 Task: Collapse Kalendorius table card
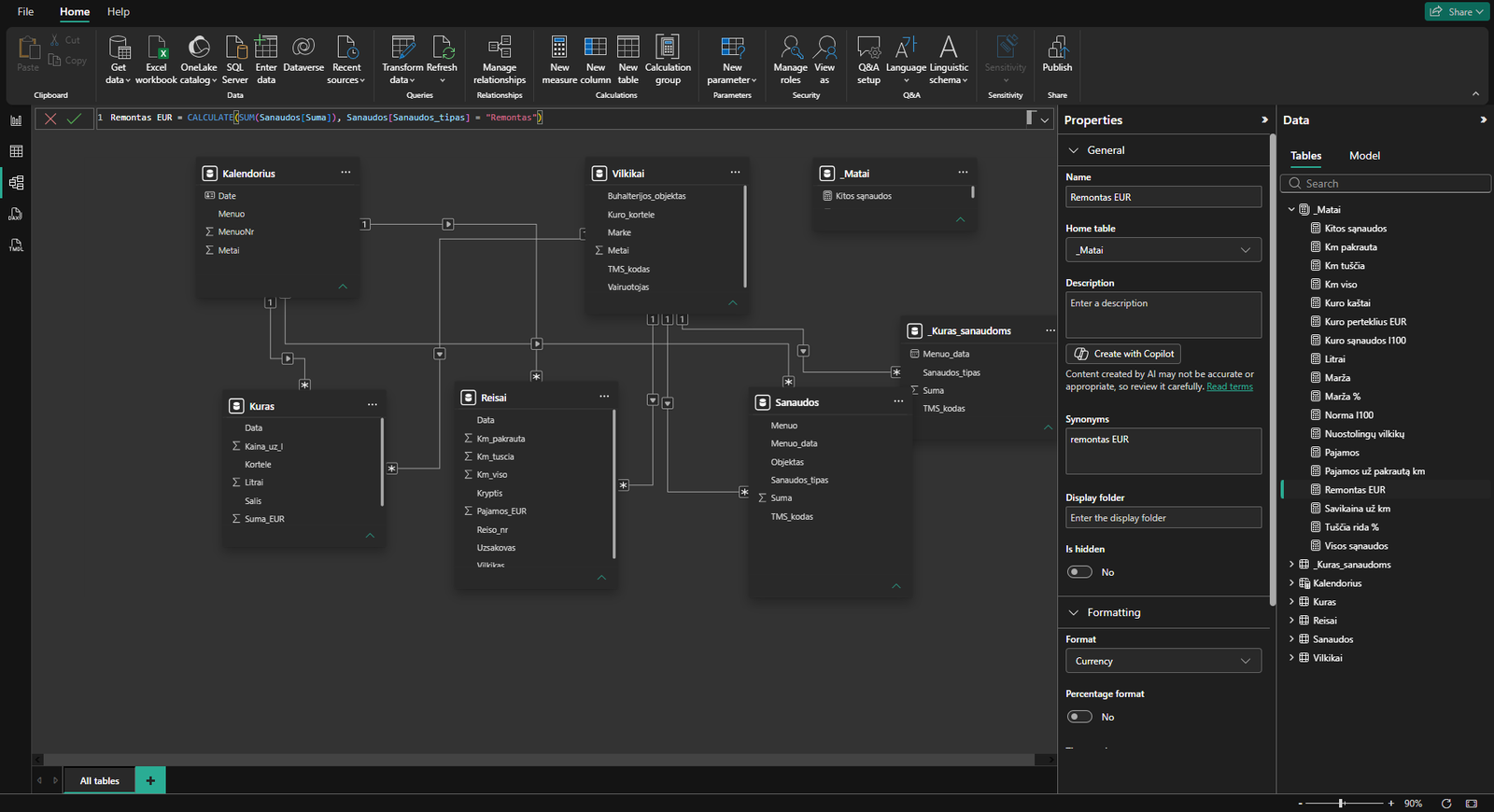(343, 287)
